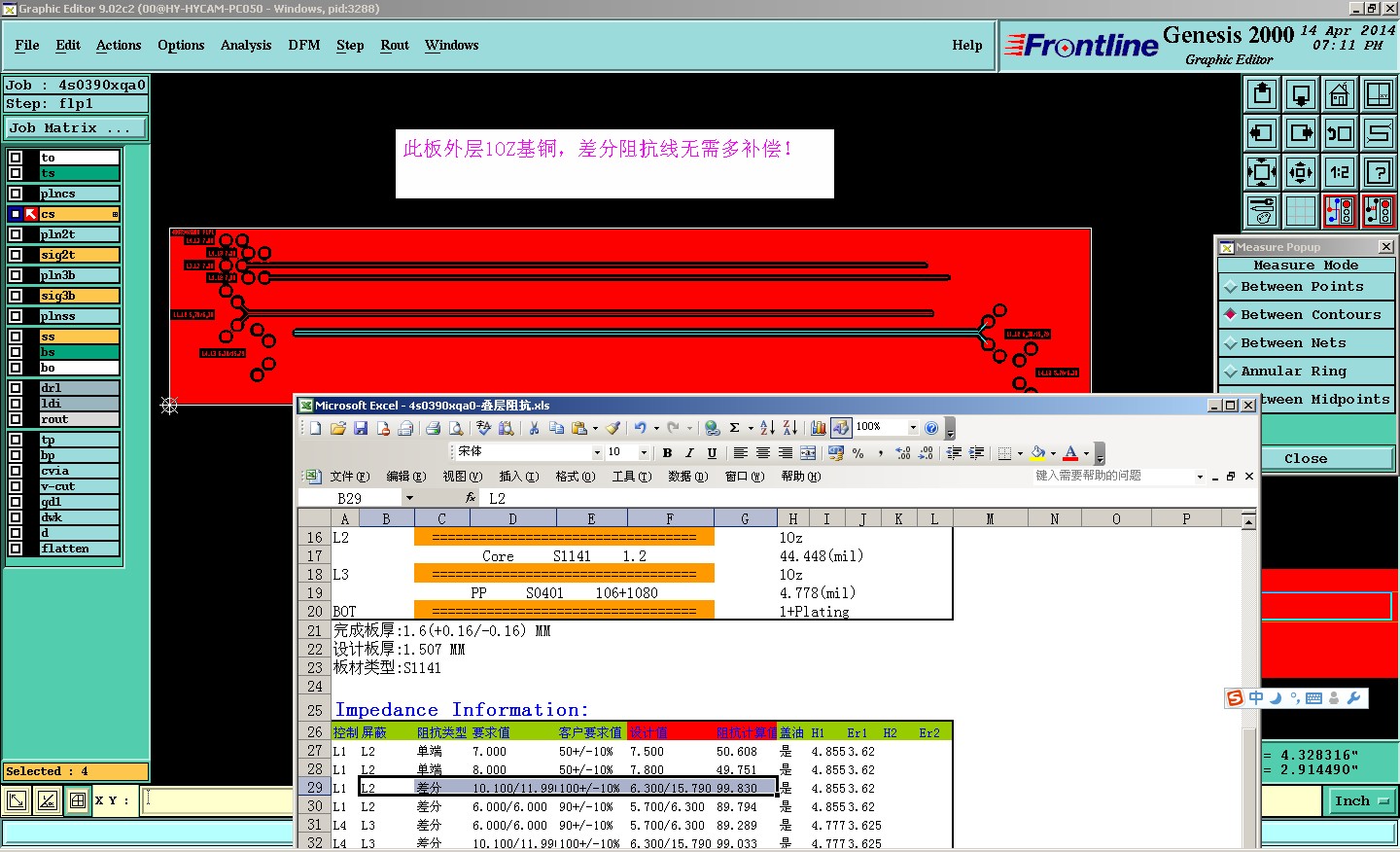Click the Excel Open folder icon
The height and width of the screenshot is (852, 1400).
[337, 428]
